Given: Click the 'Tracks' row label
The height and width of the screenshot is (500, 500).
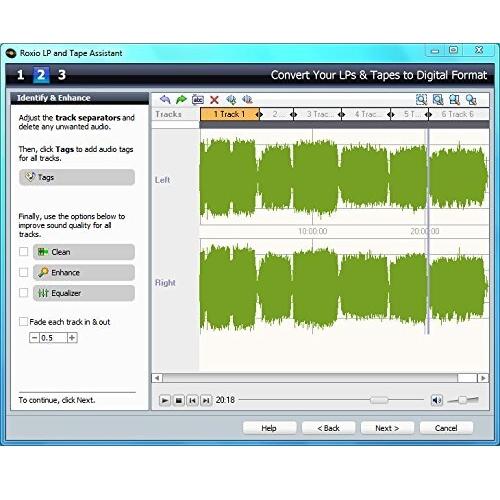Looking at the screenshot, I should (168, 114).
